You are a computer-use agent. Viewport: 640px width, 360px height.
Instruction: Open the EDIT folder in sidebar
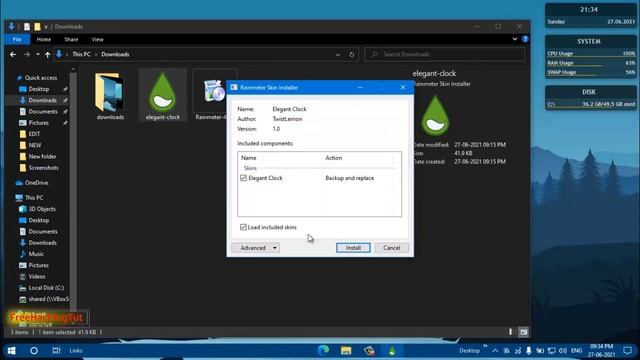pos(34,134)
